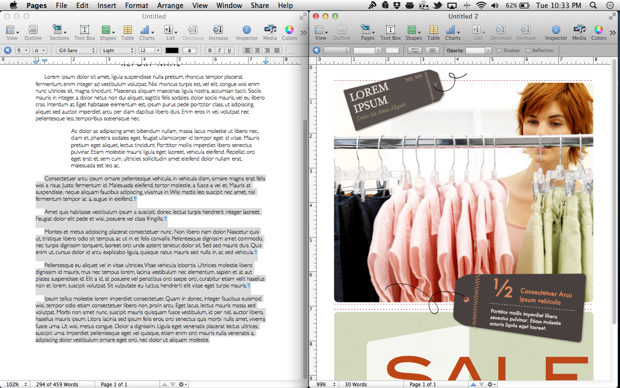620x388 pixels.
Task: Click Increase indent in Untitled window
Action: (218, 32)
